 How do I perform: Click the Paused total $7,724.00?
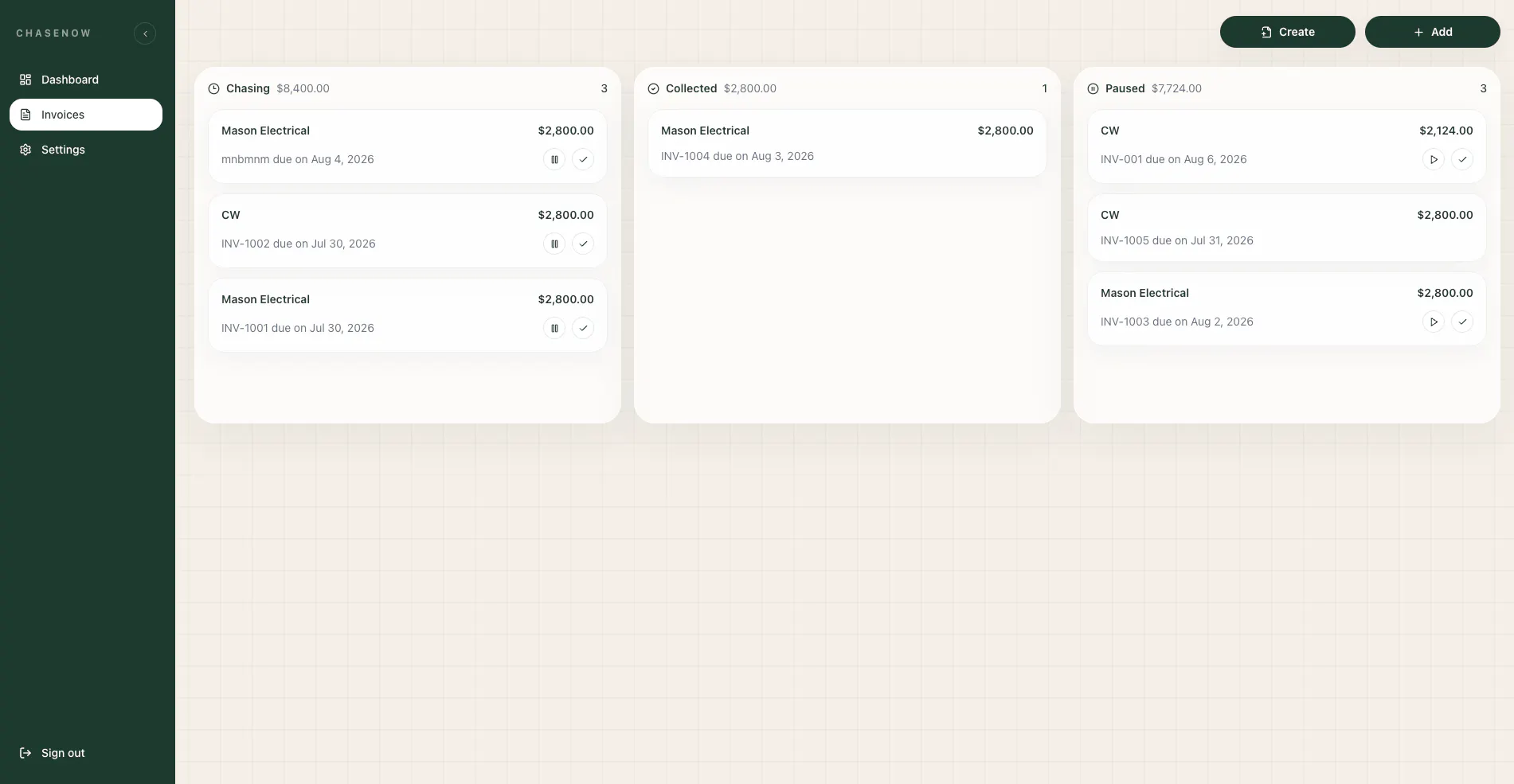pos(1176,88)
